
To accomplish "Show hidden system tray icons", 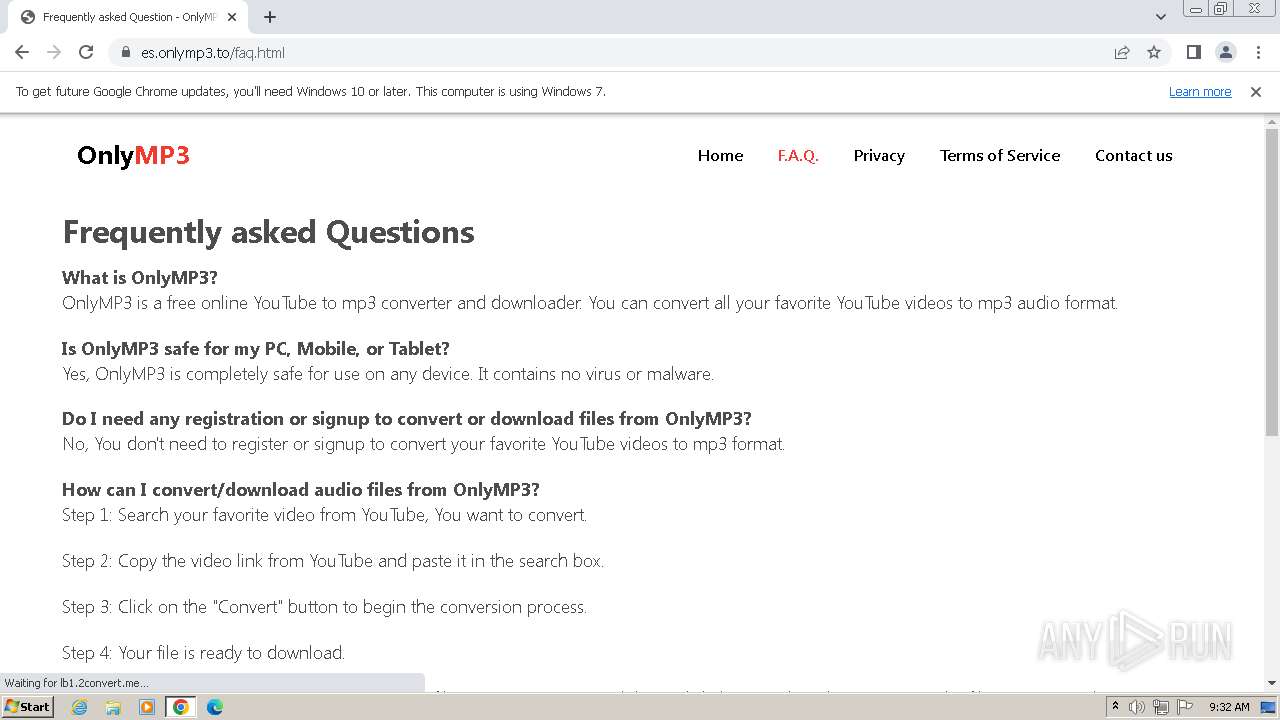I will (1115, 707).
